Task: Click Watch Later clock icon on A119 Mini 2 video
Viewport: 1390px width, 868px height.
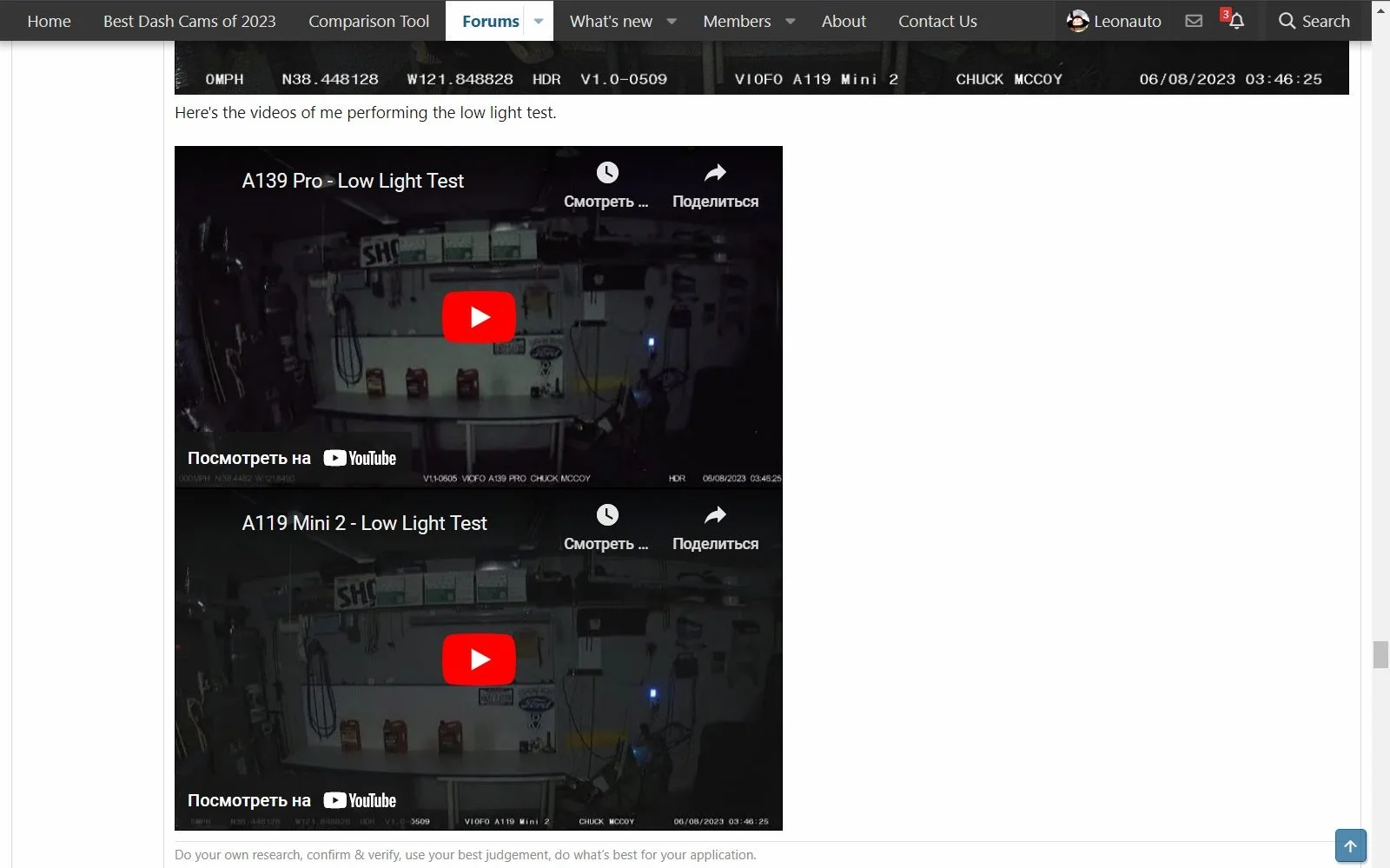Action: click(x=607, y=515)
